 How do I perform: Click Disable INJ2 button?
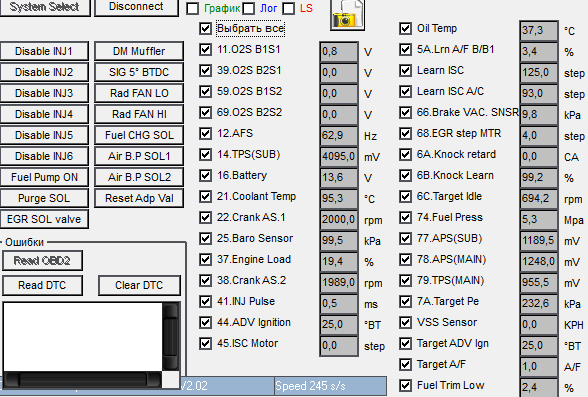(44, 72)
